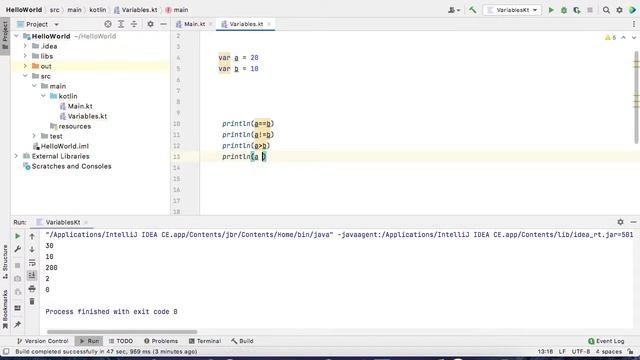Image resolution: width=640 pixels, height=360 pixels.
Task: Collapse the kotlin folder
Action: pyautogui.click(x=43, y=96)
